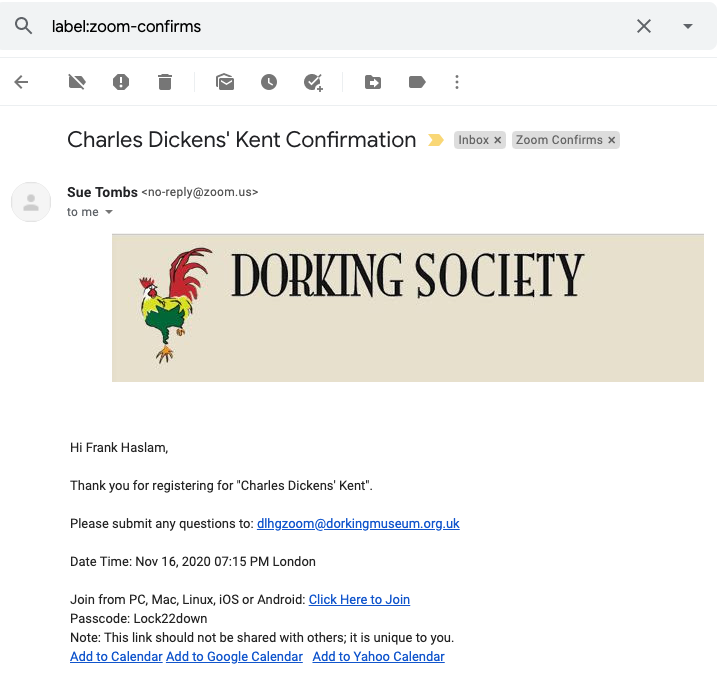The width and height of the screenshot is (717, 684).
Task: Open the Labels tag icon
Action: 417,82
